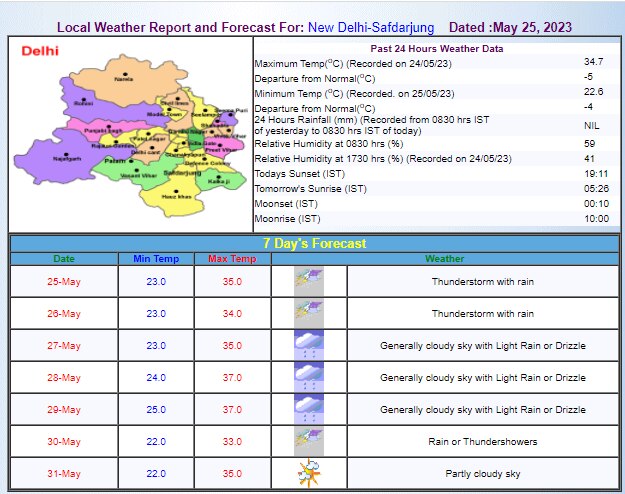The width and height of the screenshot is (625, 494).
Task: Click the '7 Day's Forecast' banner
Action: [314, 243]
